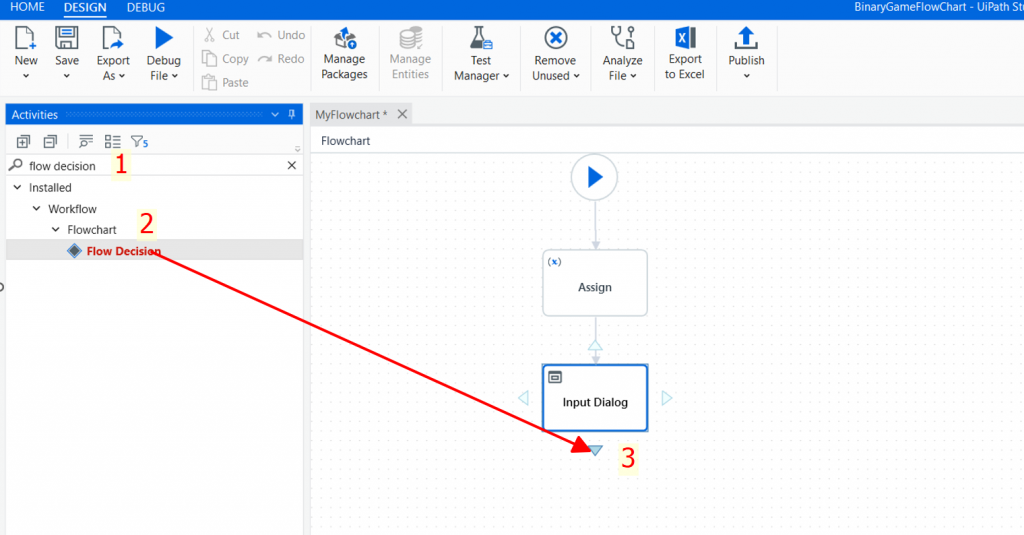Click the Debug File play icon

coord(164,37)
